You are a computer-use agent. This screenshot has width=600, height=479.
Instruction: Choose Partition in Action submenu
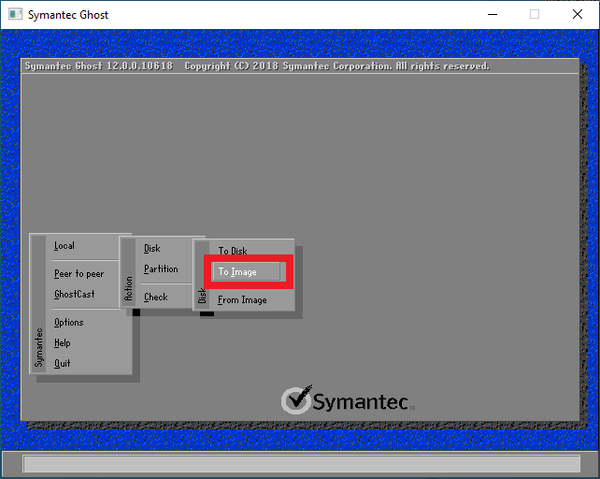[x=161, y=269]
